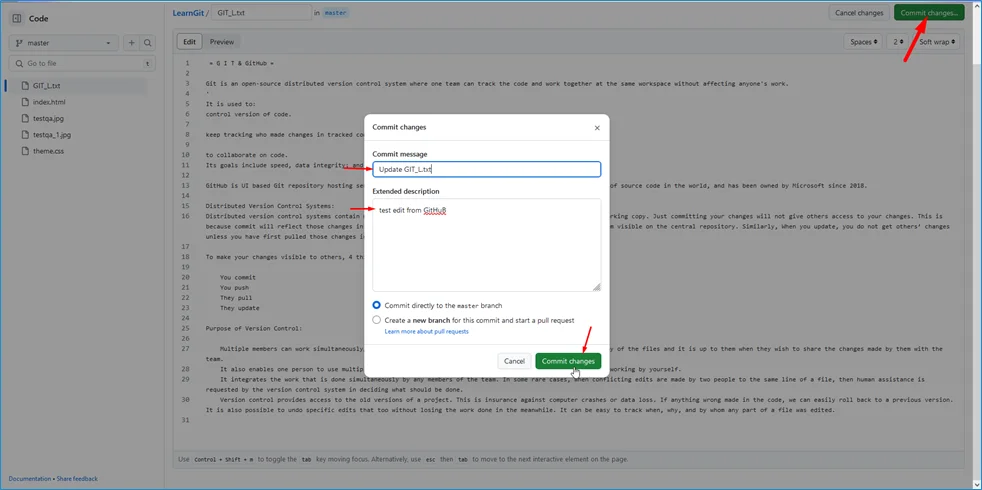Click the Share feedback link
Viewport: 982px width, 490px height.
(x=77, y=479)
